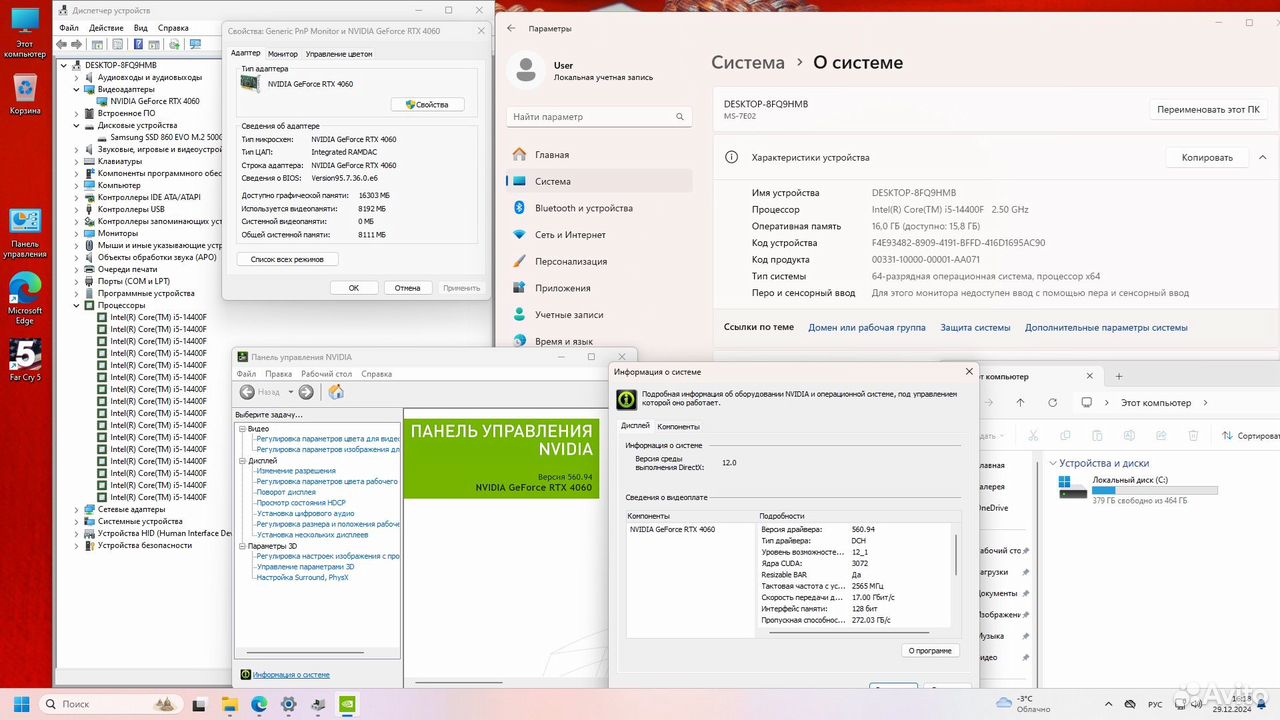Collapse Процессоры tree node

(x=77, y=305)
